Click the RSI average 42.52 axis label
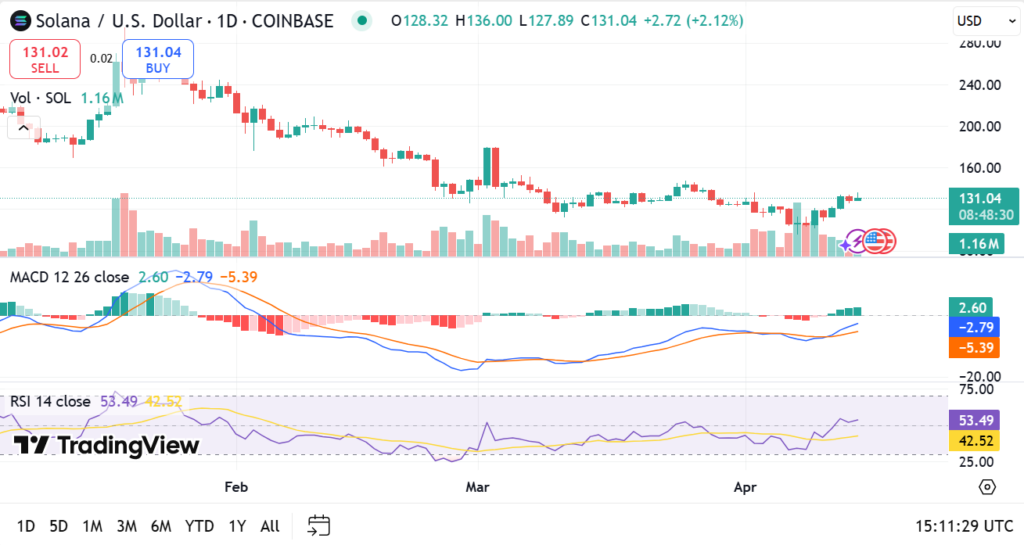The width and height of the screenshot is (1024, 545). (974, 441)
